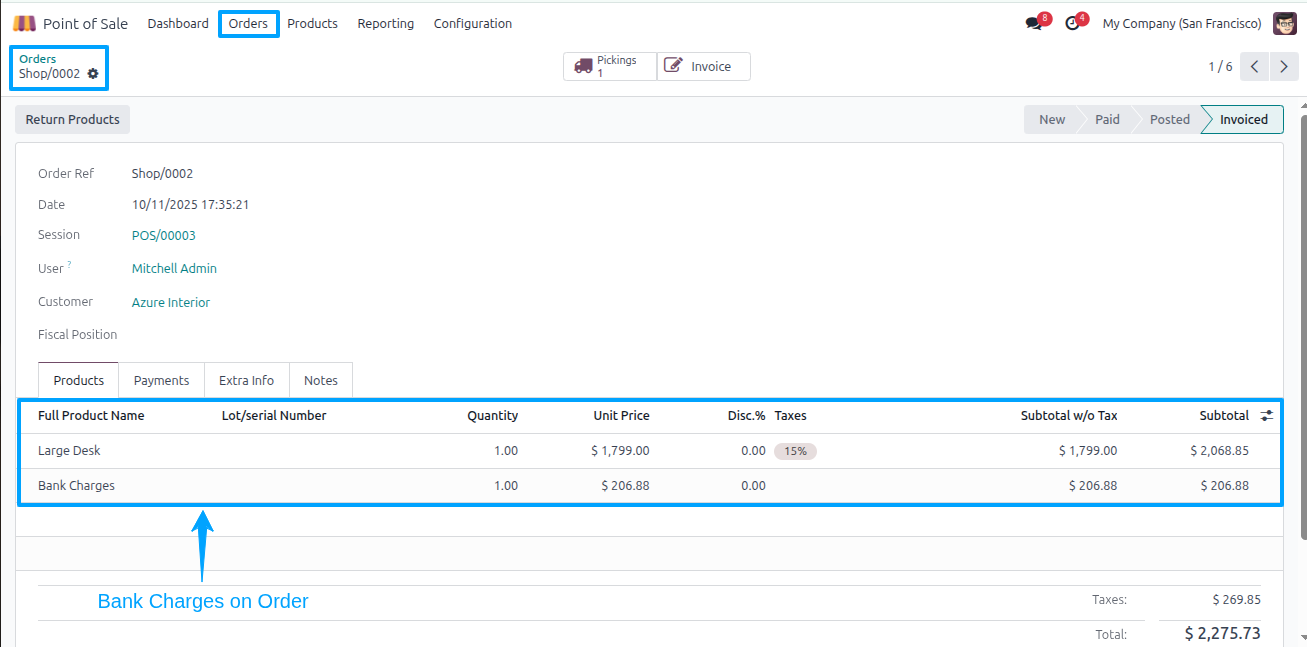The width and height of the screenshot is (1307, 647).
Task: Click the Invoice edit icon
Action: coord(674,66)
